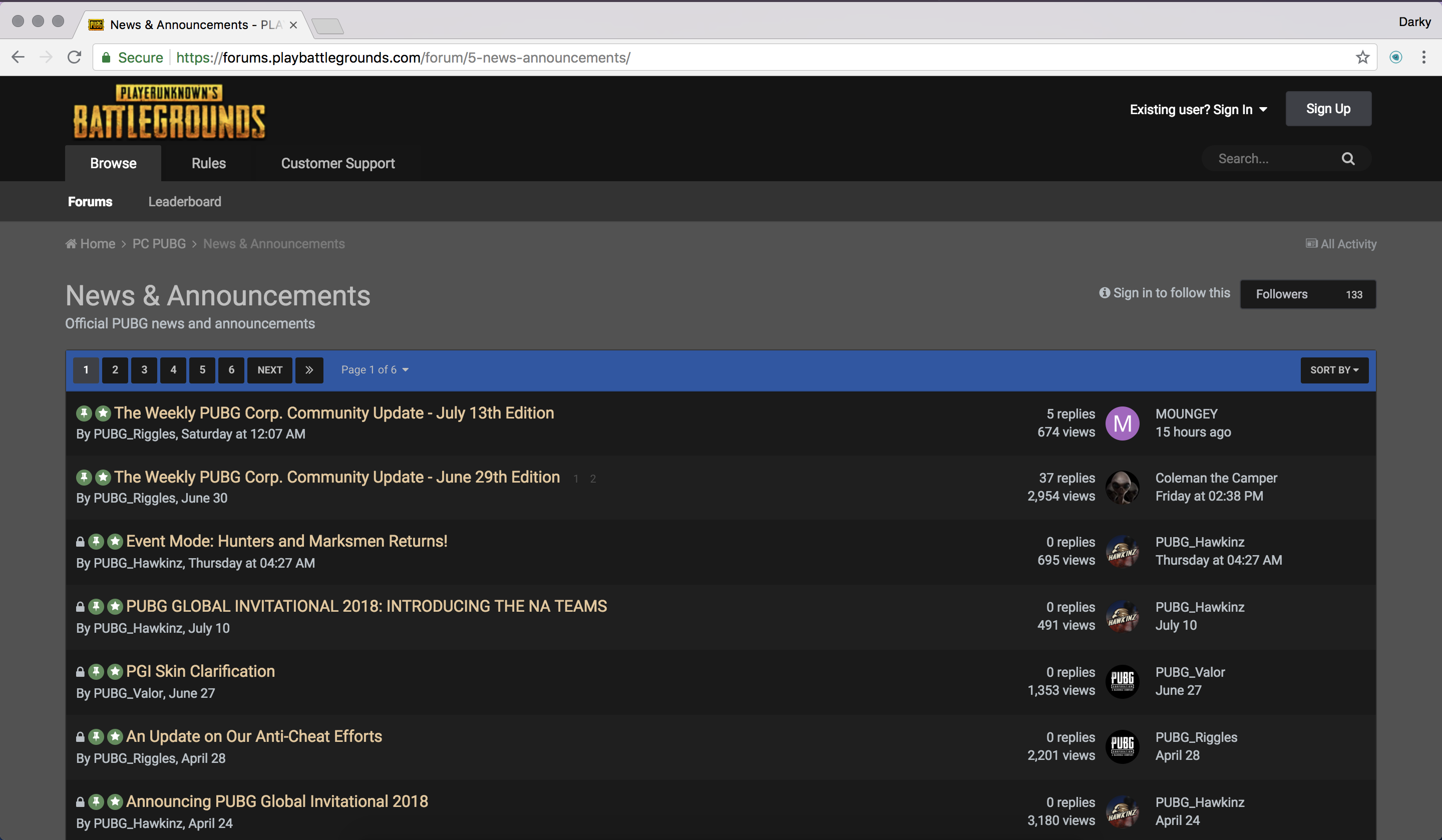Click the browser forward arrow
The height and width of the screenshot is (840, 1442).
46,57
